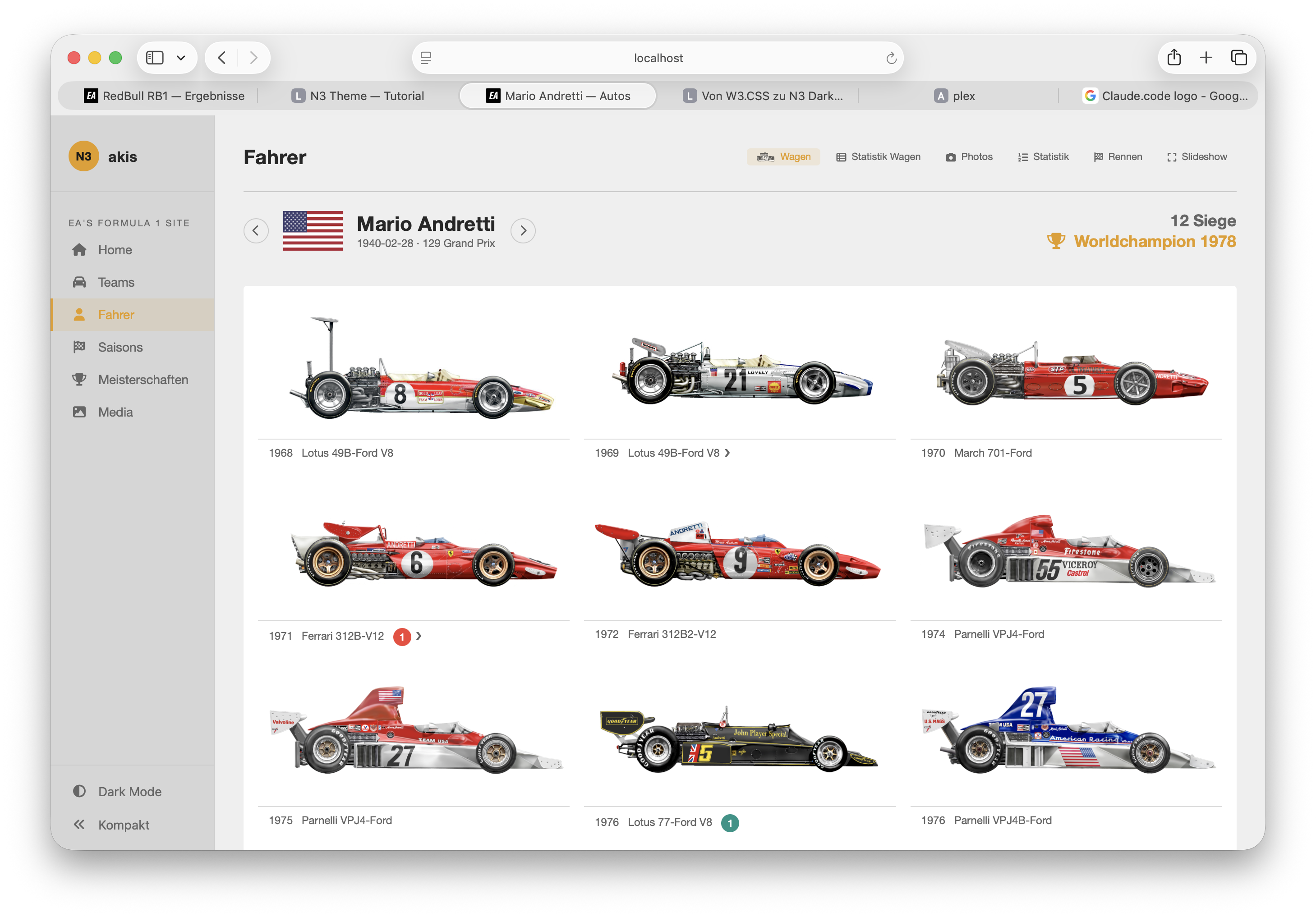Click the '12 Siege' text

point(1202,220)
